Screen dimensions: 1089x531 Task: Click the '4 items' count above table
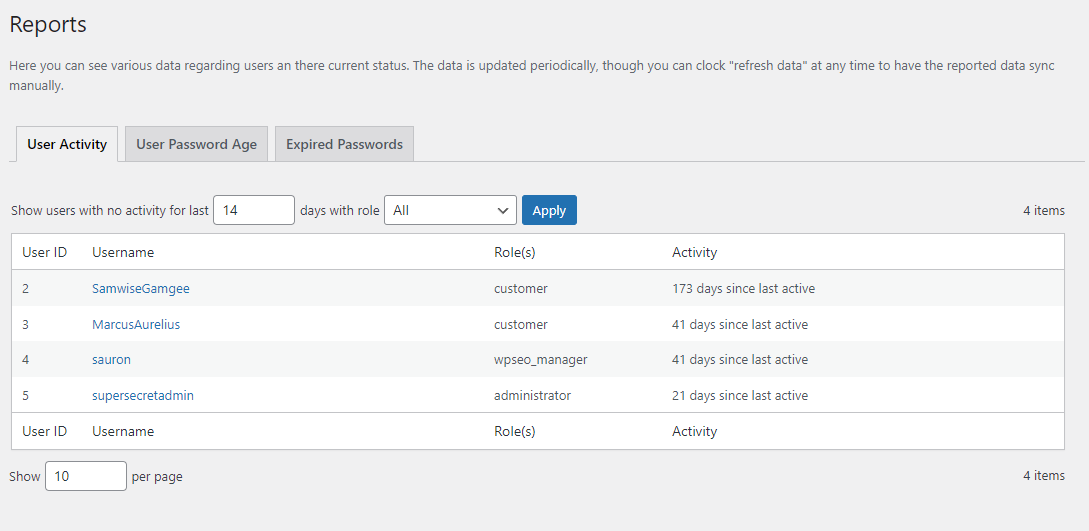pyautogui.click(x=1044, y=210)
